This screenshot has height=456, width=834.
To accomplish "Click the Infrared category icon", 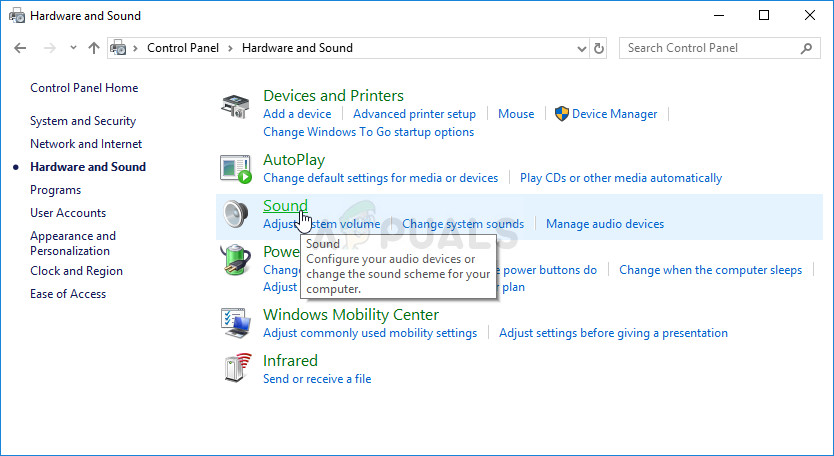I will 236,369.
